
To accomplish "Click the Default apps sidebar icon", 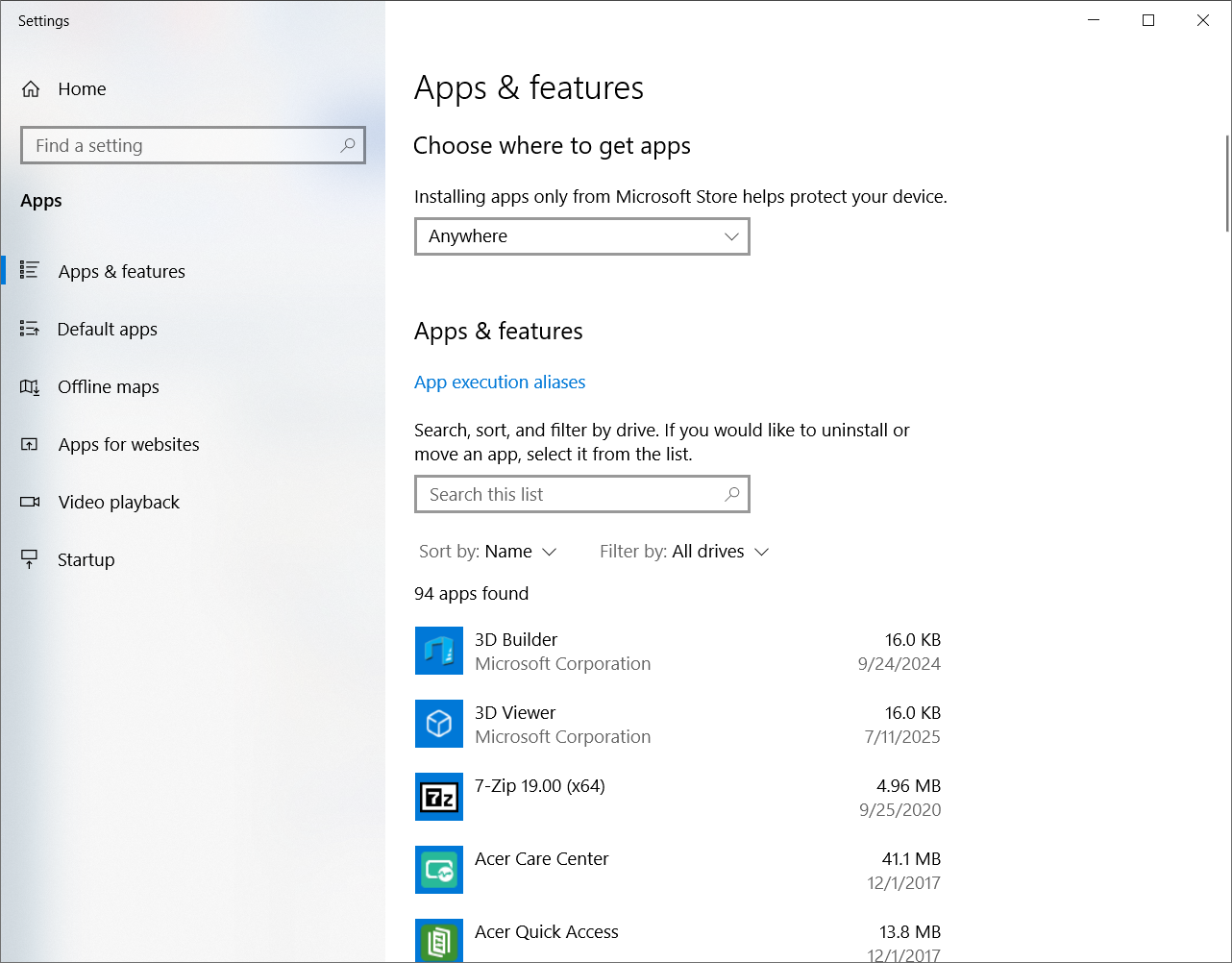I will click(30, 329).
